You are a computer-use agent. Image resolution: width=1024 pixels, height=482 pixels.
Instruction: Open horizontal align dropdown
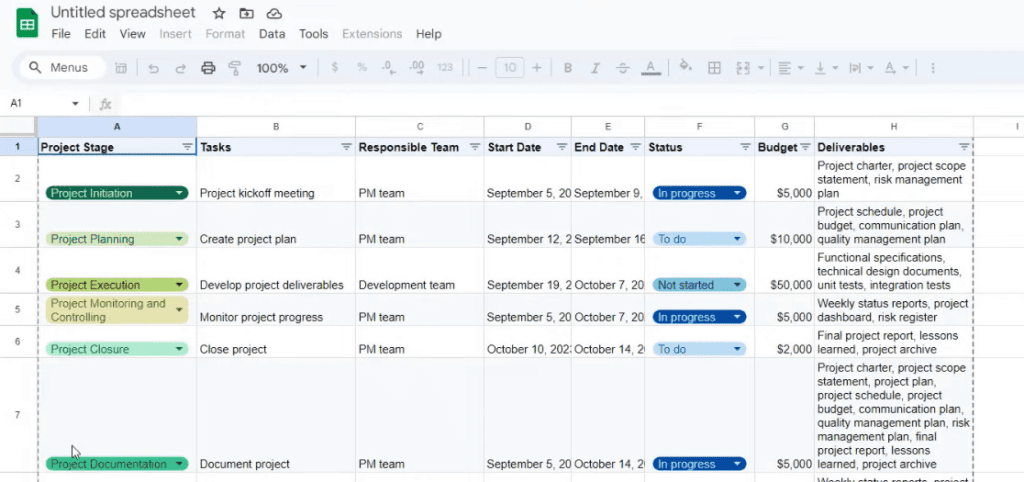tap(791, 67)
